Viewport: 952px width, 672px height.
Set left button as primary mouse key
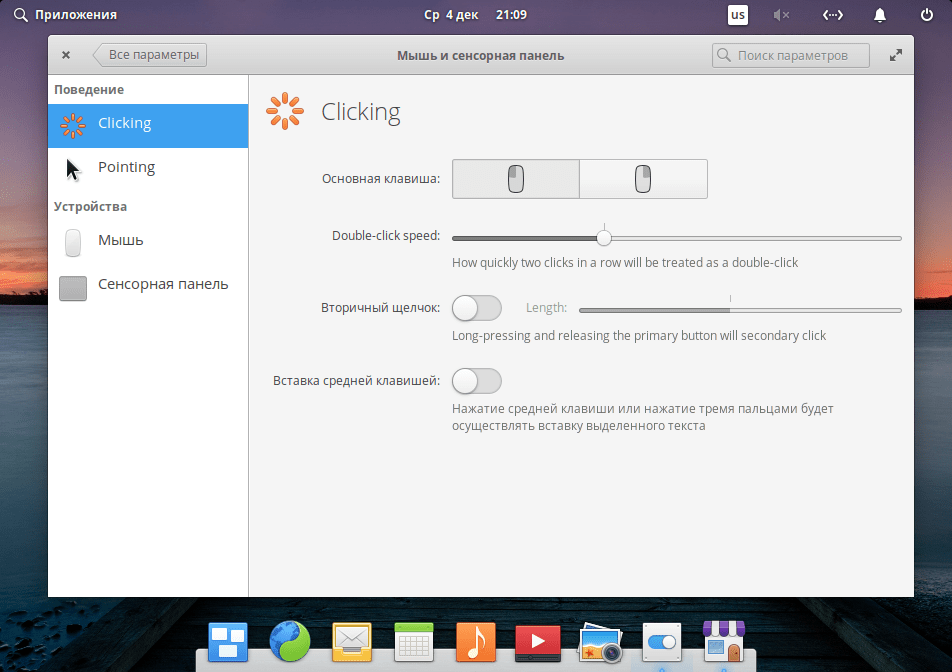515,179
